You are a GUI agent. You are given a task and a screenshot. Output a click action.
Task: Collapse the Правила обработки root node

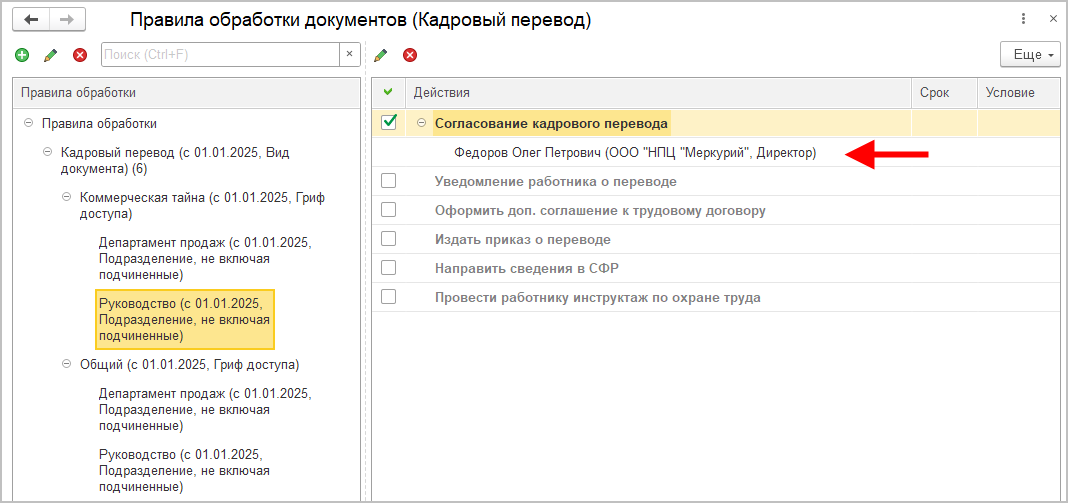click(x=27, y=123)
